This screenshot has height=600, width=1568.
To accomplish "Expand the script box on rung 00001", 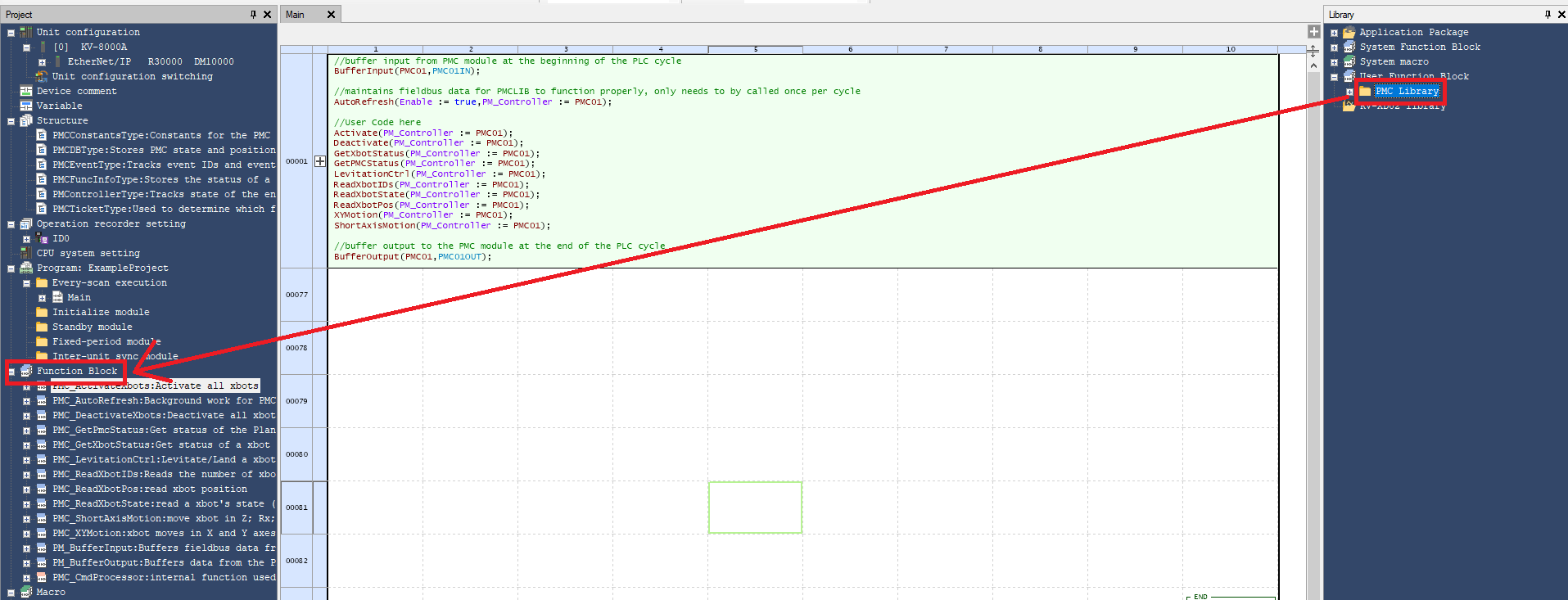I will 320,161.
